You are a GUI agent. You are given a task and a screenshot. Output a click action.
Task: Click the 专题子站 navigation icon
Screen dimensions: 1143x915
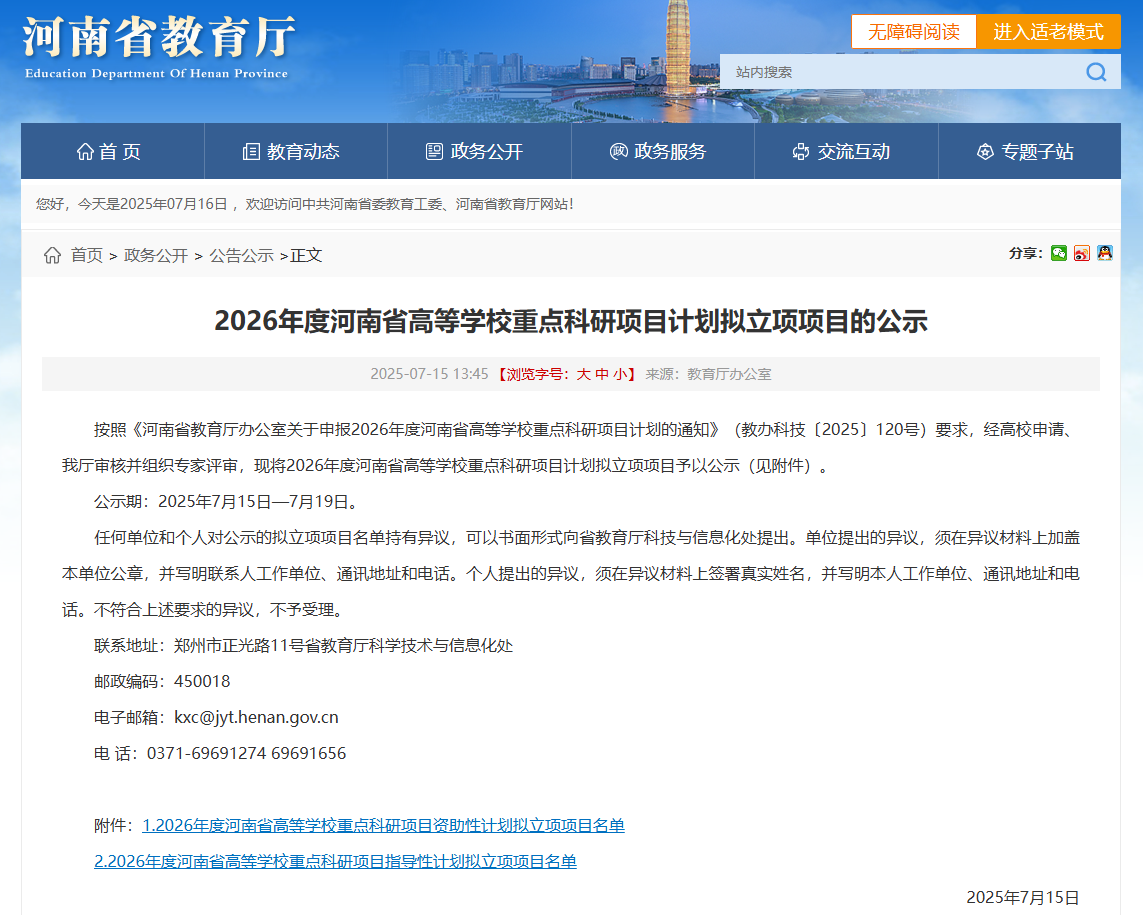[x=985, y=152]
